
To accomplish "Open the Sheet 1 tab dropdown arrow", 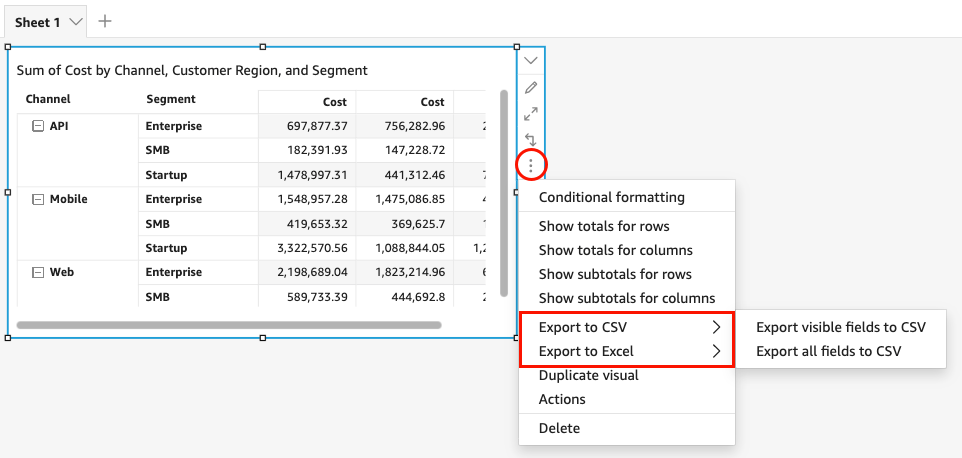I will [75, 21].
